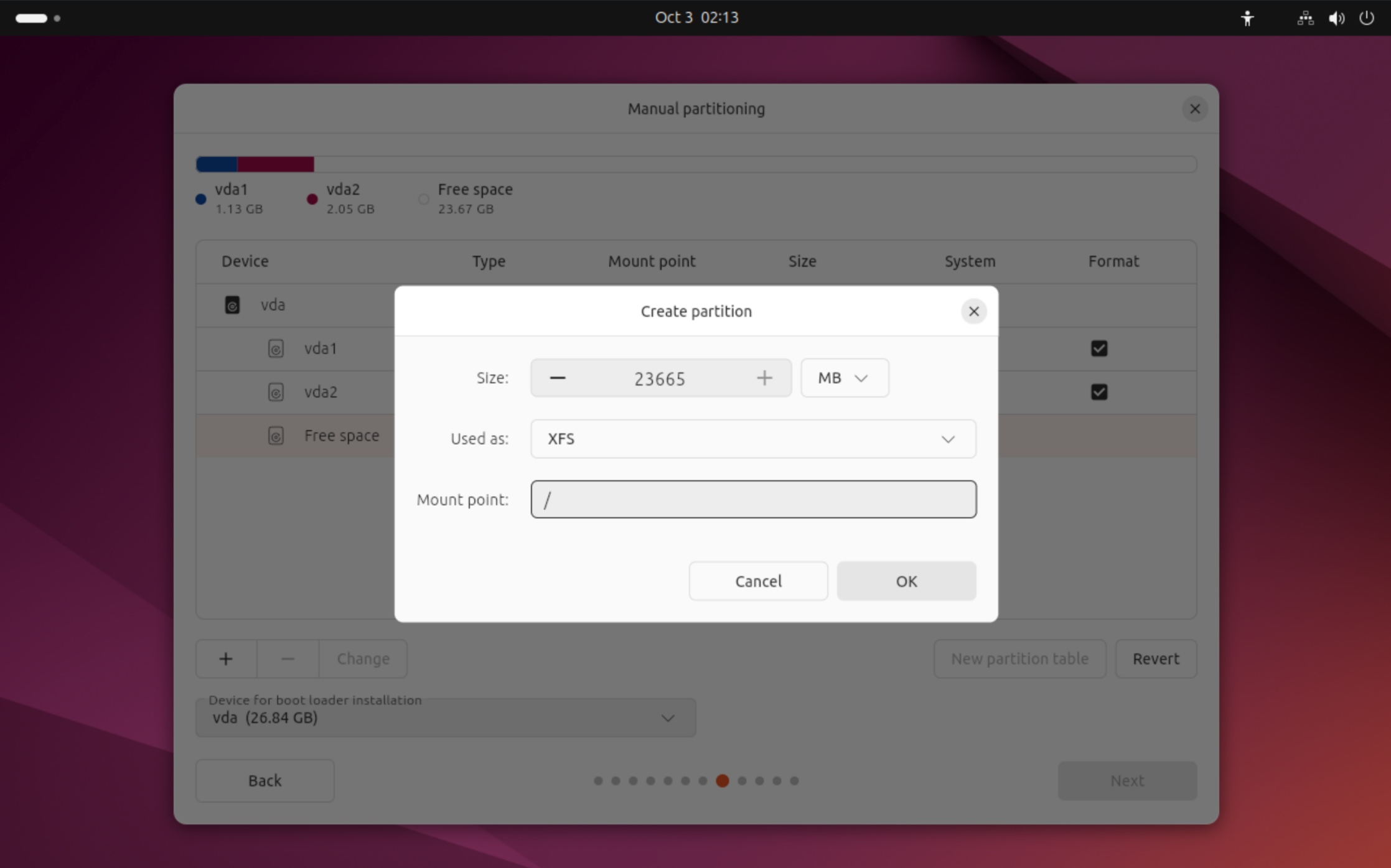Open boot loader device dropdown

446,718
